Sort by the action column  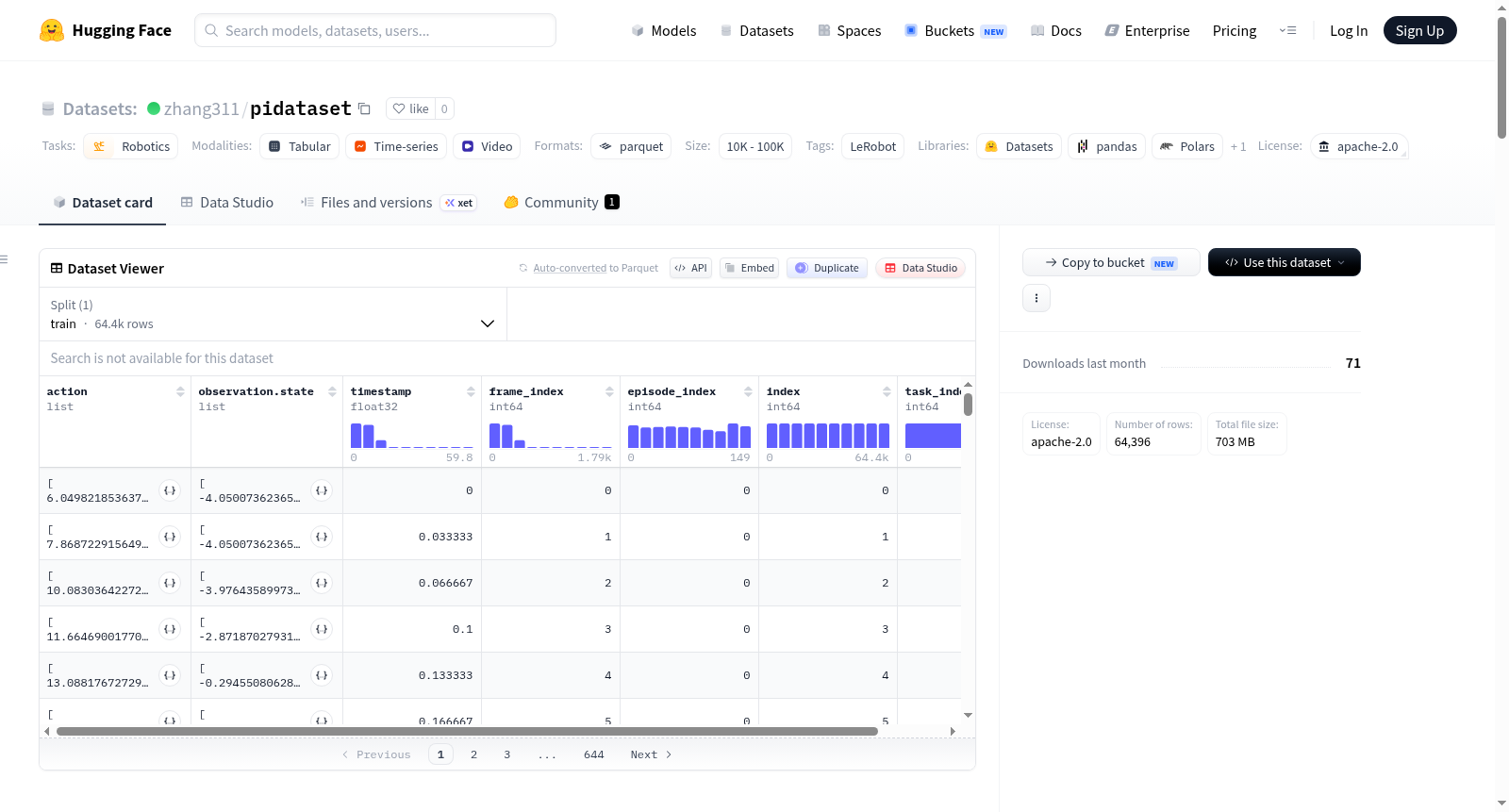click(x=180, y=391)
